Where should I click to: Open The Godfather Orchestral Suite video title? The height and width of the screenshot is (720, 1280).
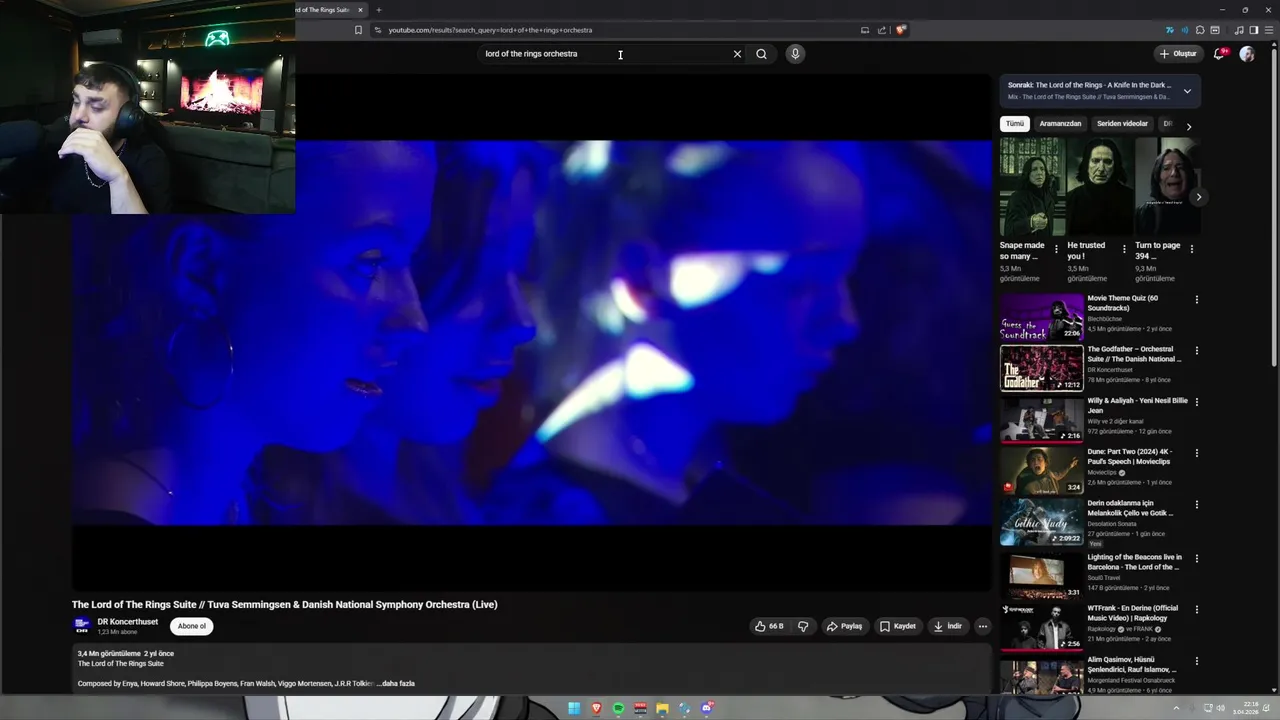click(x=1135, y=354)
